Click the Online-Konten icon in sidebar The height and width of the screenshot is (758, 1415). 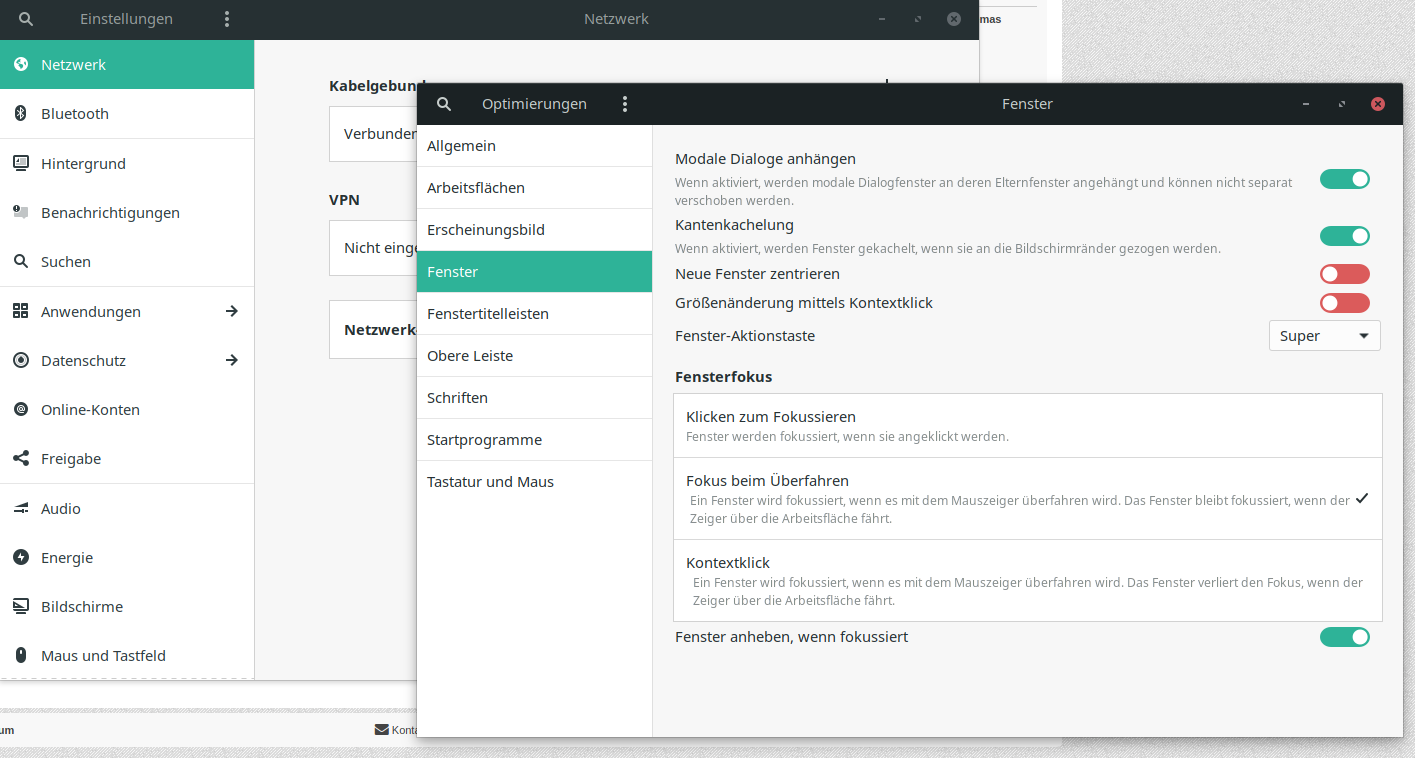coord(20,410)
